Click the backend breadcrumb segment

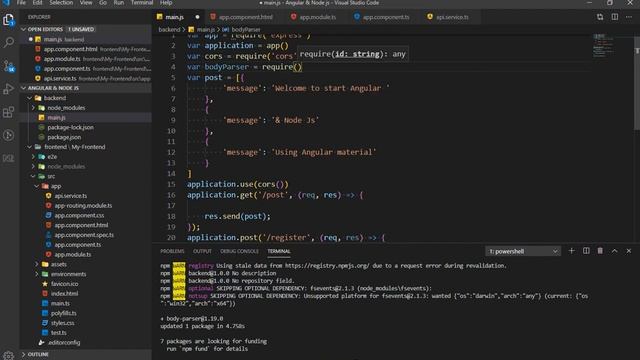(169, 29)
